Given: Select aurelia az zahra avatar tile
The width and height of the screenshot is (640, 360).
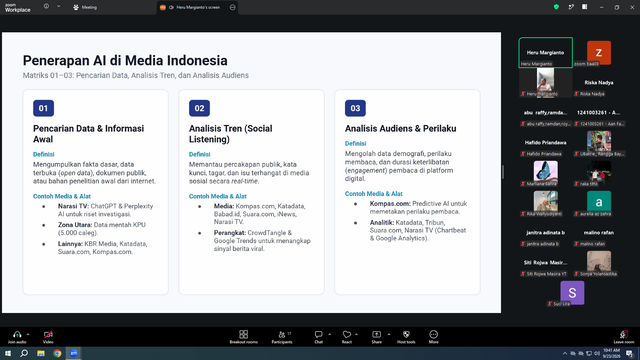Looking at the screenshot, I should tap(599, 202).
